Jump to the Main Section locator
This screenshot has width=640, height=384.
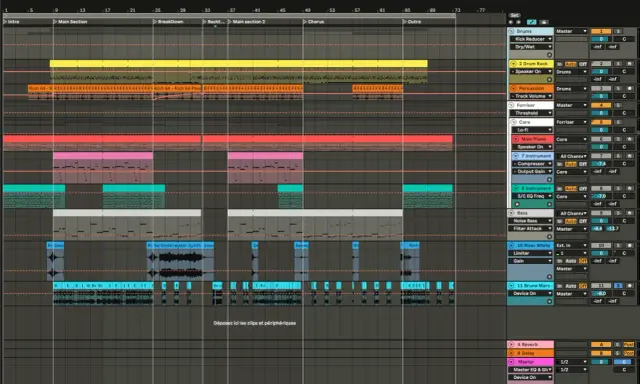[x=70, y=22]
